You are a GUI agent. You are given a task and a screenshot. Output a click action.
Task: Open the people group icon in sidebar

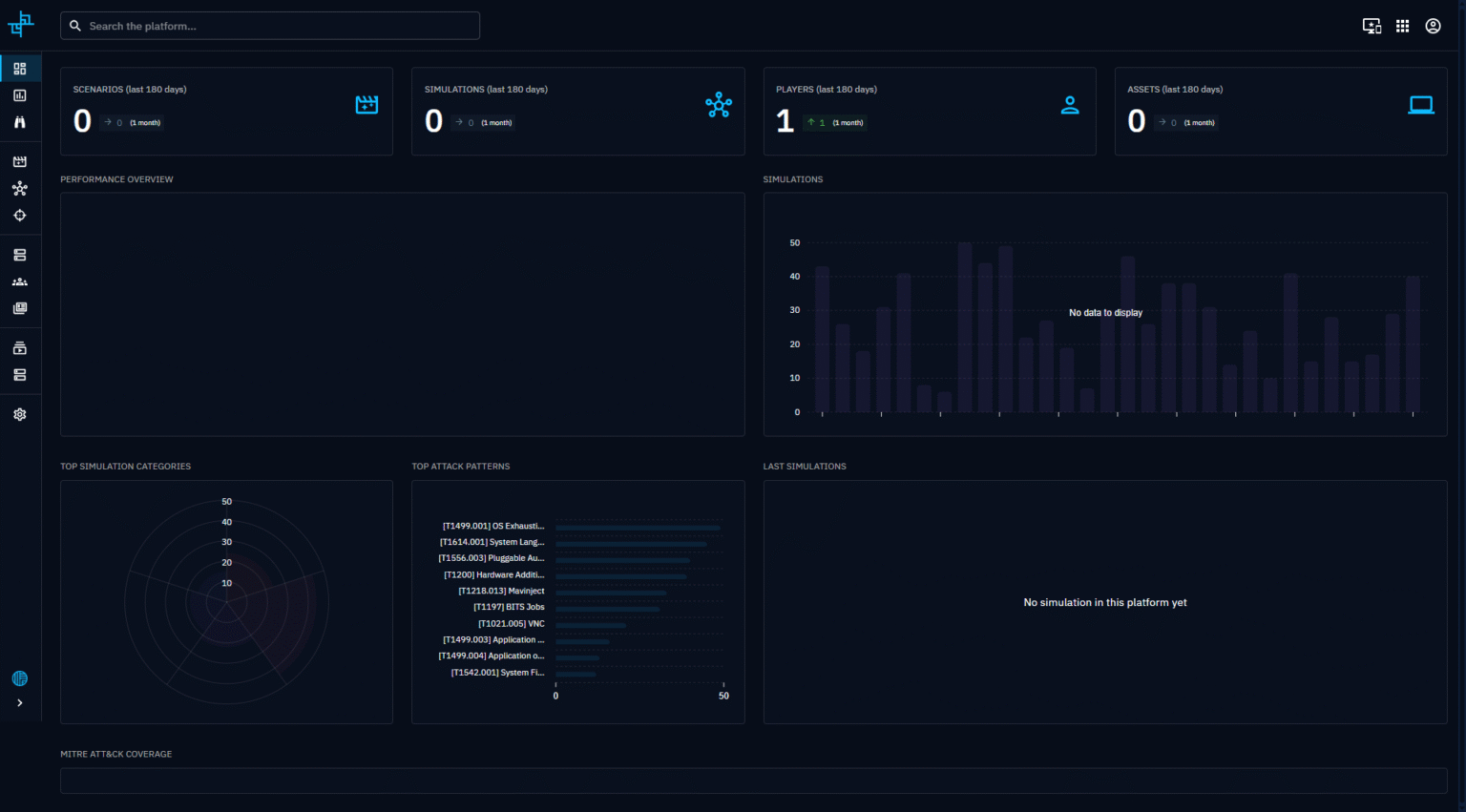point(20,282)
